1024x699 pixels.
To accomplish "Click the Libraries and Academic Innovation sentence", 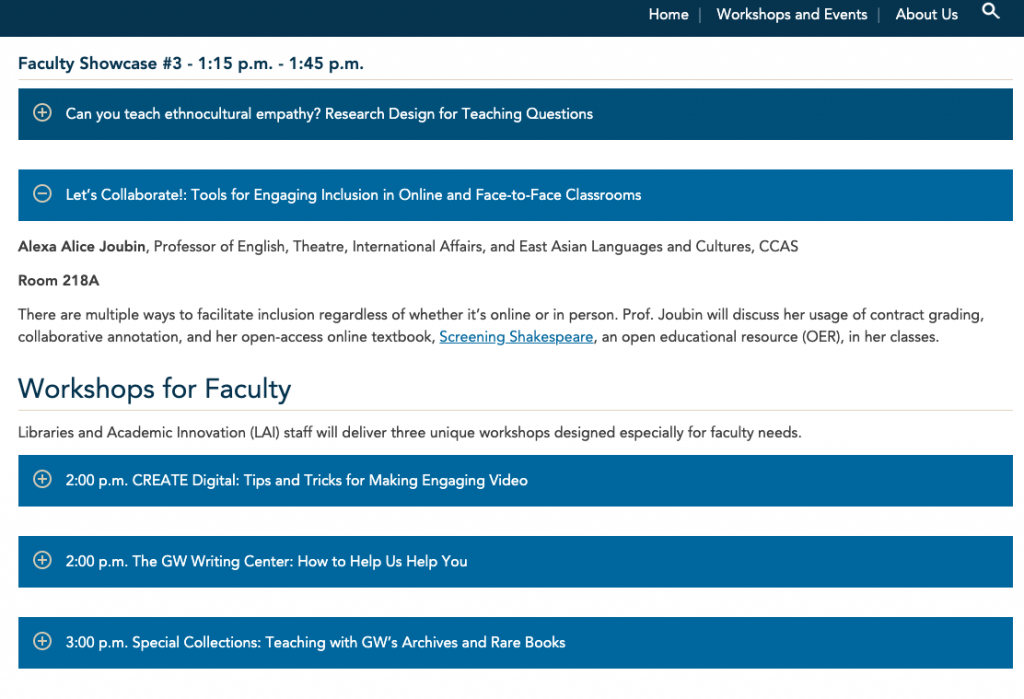I will tap(410, 433).
